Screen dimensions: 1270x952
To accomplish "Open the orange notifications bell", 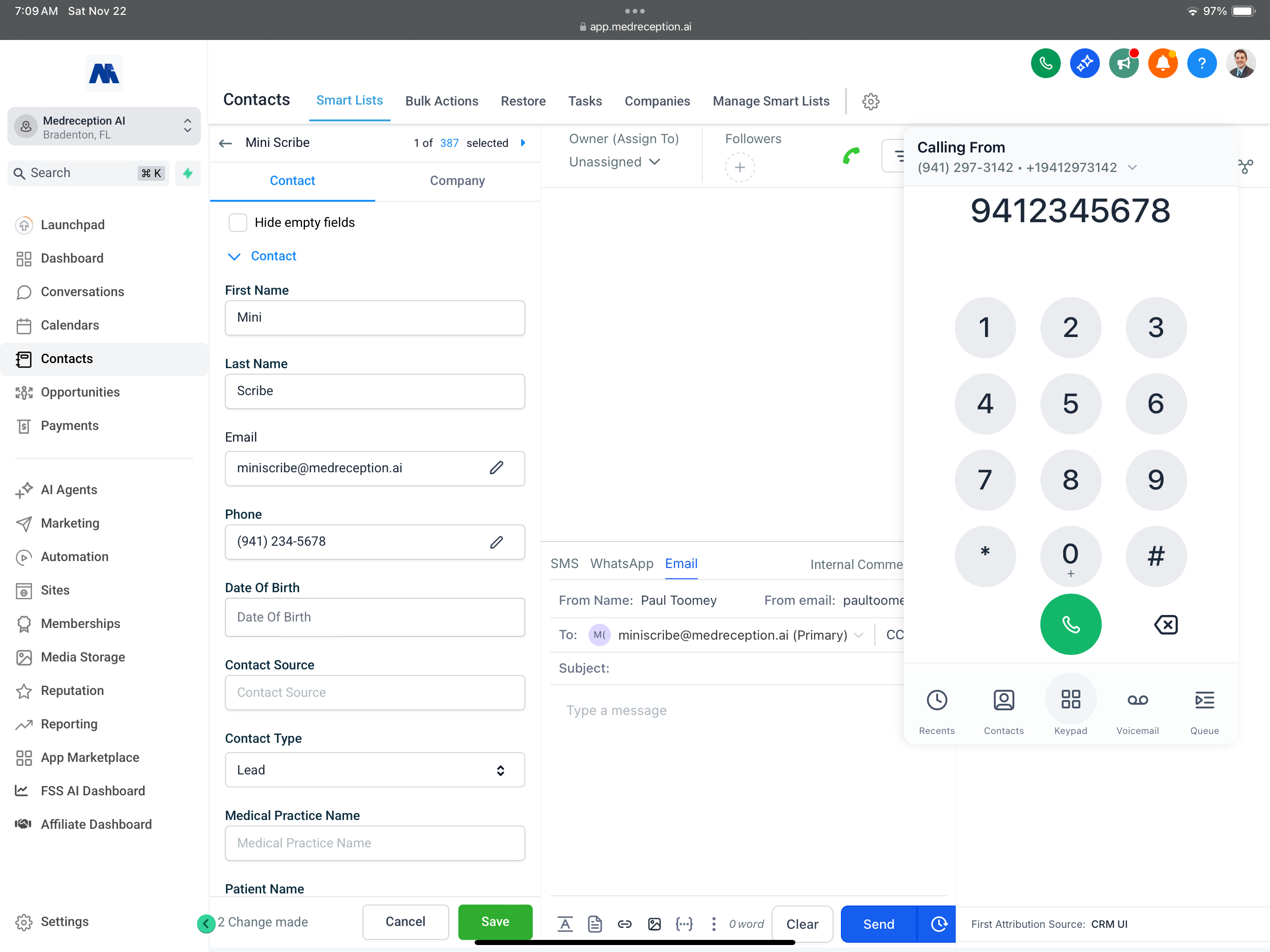I will click(x=1163, y=63).
